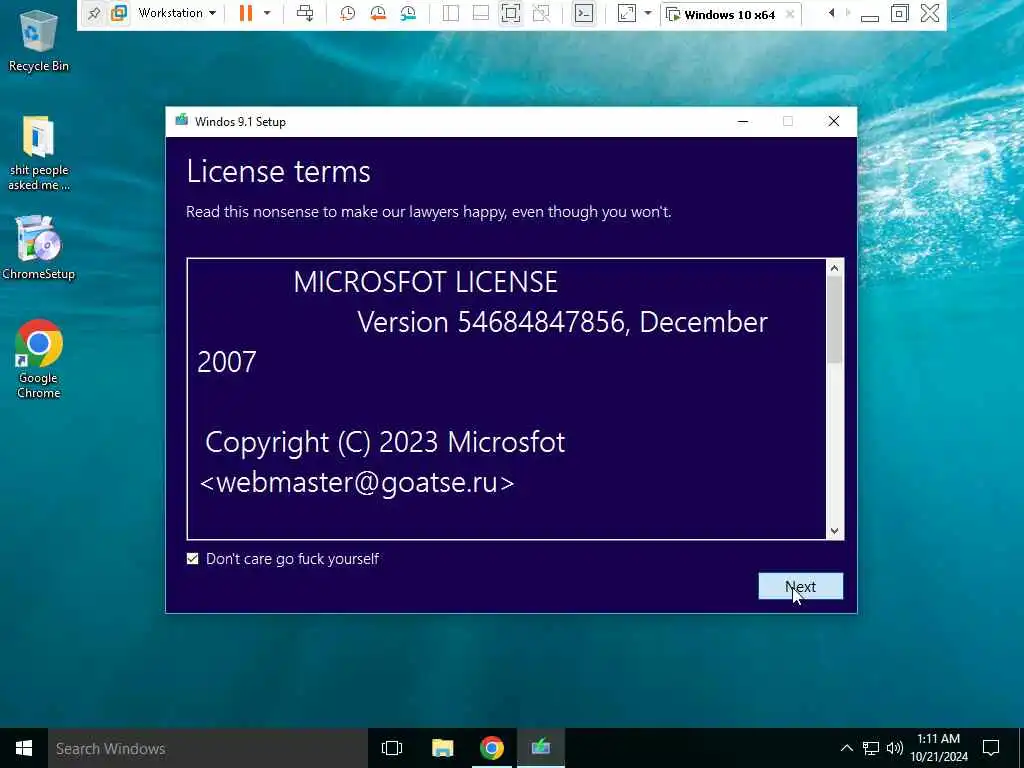The height and width of the screenshot is (768, 1024).
Task: Select the setup app taskbar icon
Action: (541, 748)
